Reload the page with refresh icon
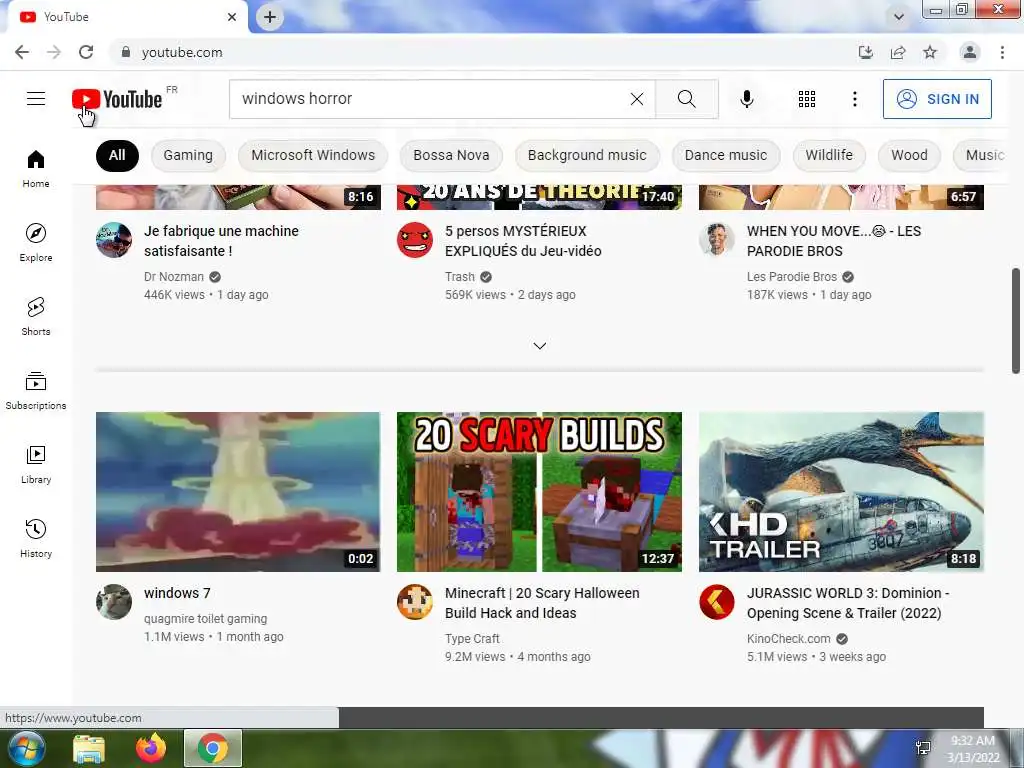The height and width of the screenshot is (768, 1024). [86, 52]
